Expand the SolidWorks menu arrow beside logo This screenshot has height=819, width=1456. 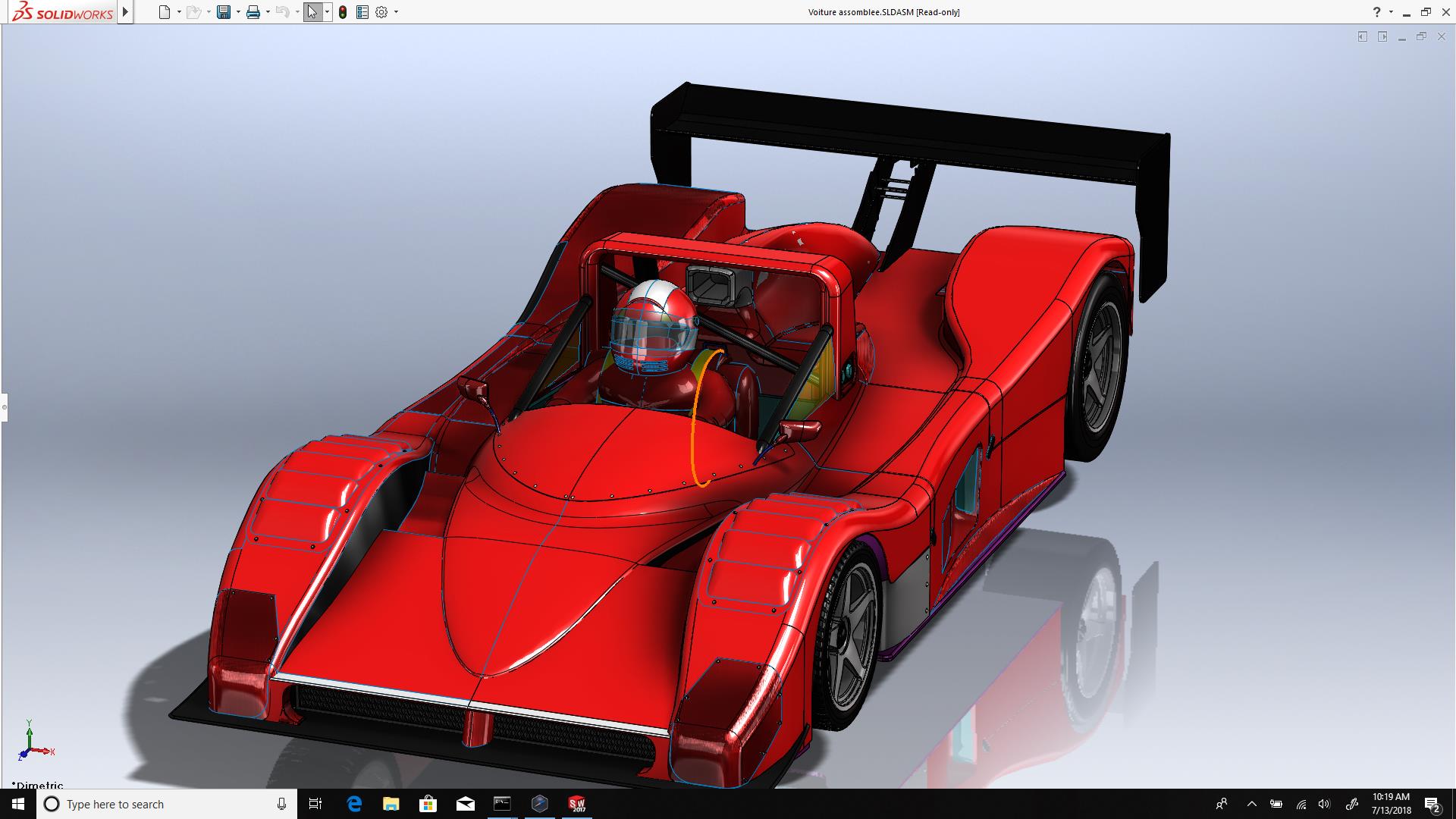pos(126,12)
